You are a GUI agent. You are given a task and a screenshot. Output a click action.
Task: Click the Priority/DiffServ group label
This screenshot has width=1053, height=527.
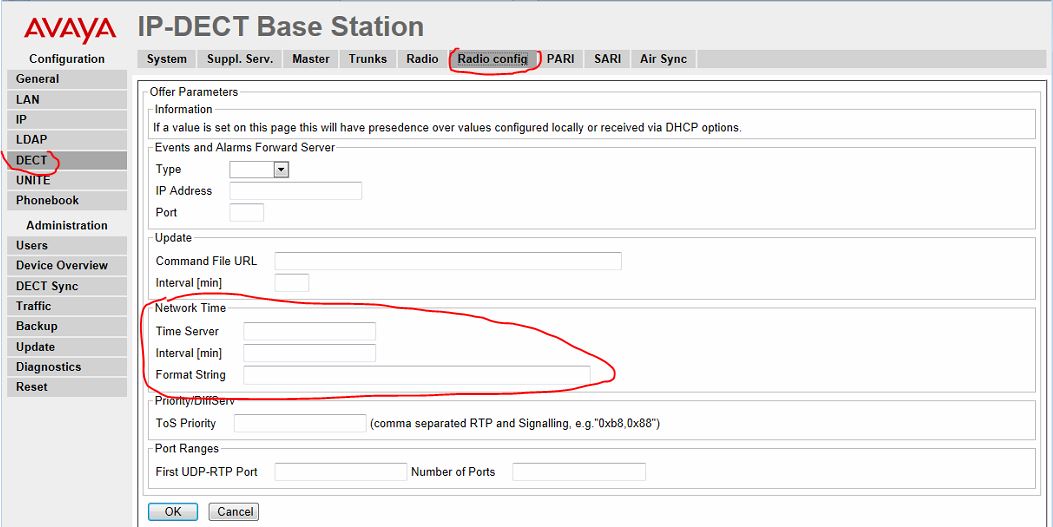(195, 401)
